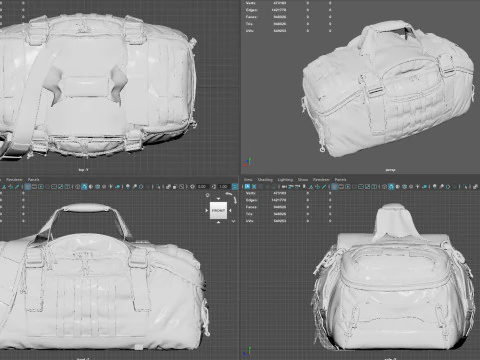Click Isolate Select icon in front view toolbar
The image size is (480, 360).
point(158,187)
